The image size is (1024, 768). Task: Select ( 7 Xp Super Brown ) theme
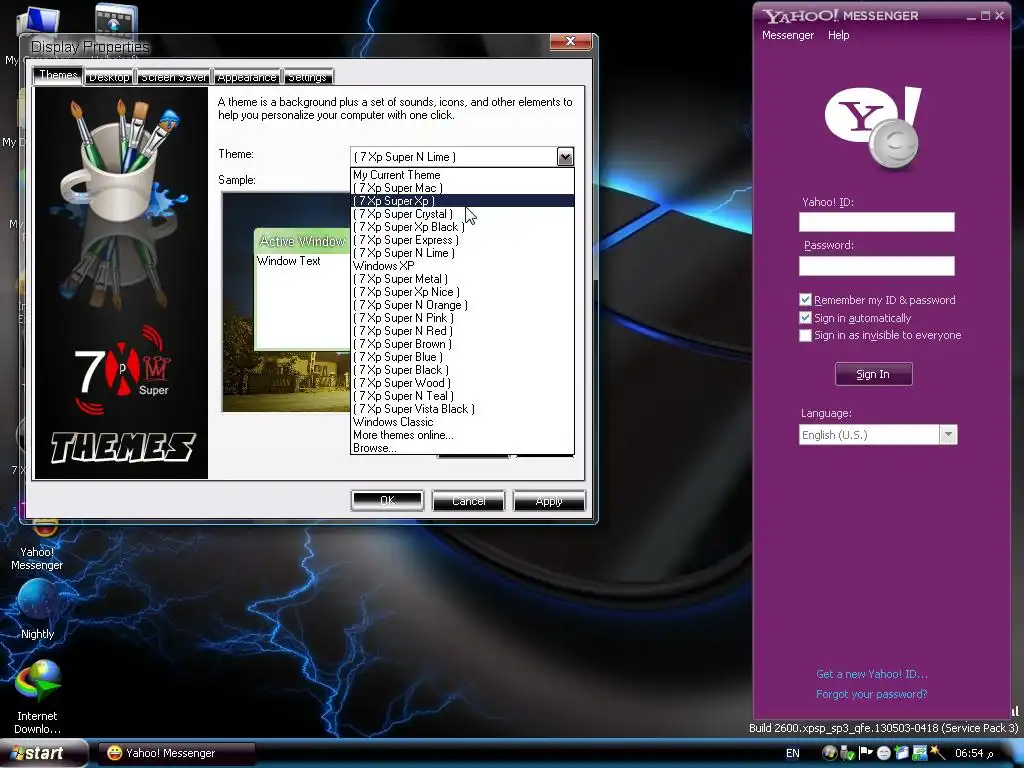click(x=462, y=344)
